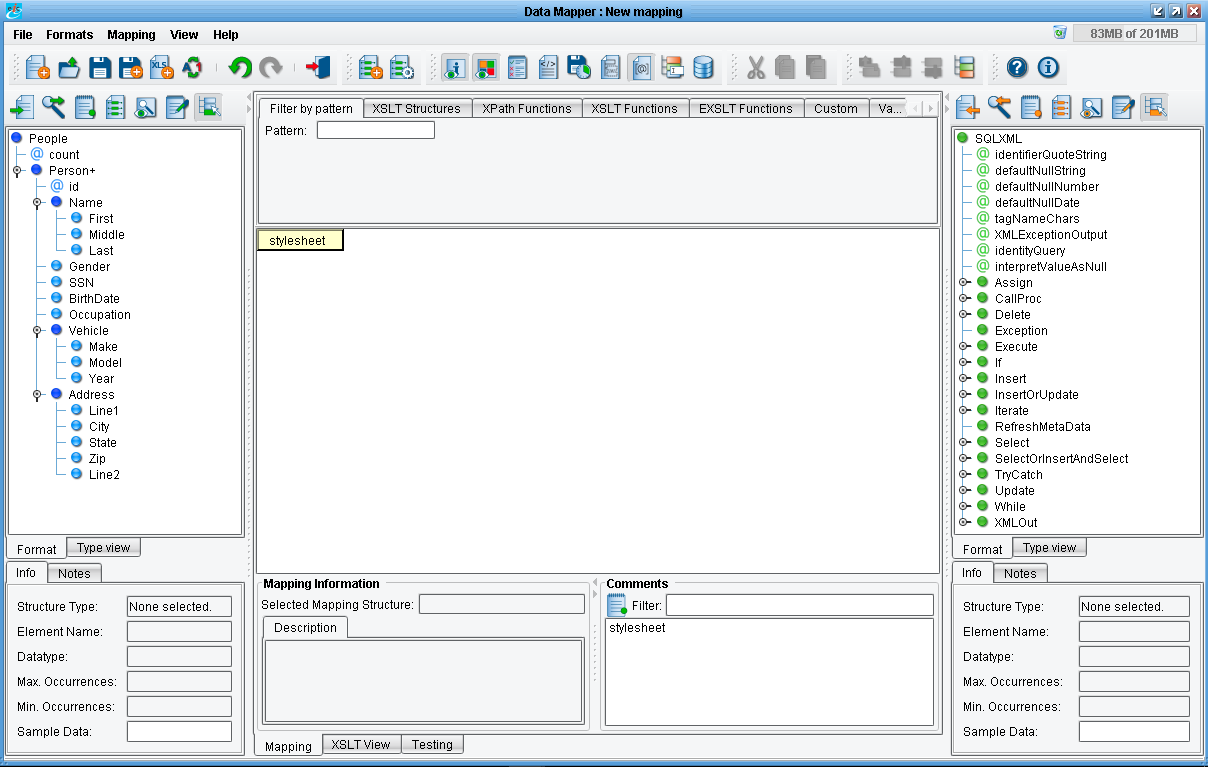This screenshot has height=767, width=1208.
Task: Expand the XMLOut node
Action: [964, 523]
